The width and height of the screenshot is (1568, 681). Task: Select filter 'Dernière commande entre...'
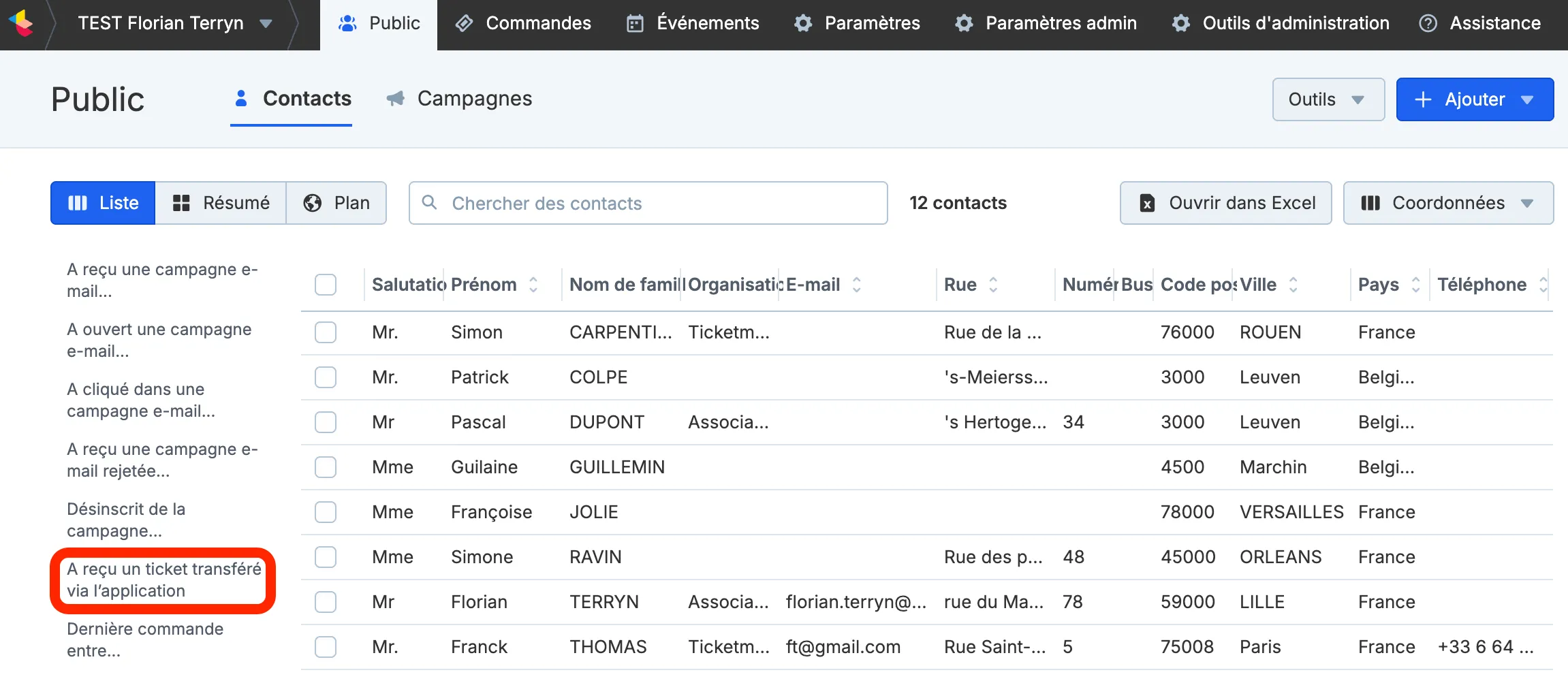pyautogui.click(x=145, y=640)
